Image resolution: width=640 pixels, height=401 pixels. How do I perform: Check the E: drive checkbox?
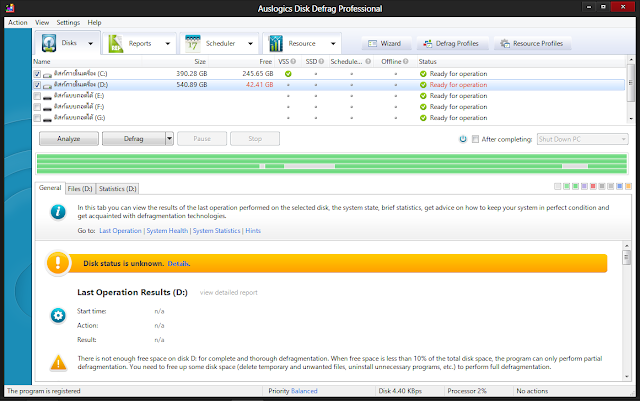point(37,96)
